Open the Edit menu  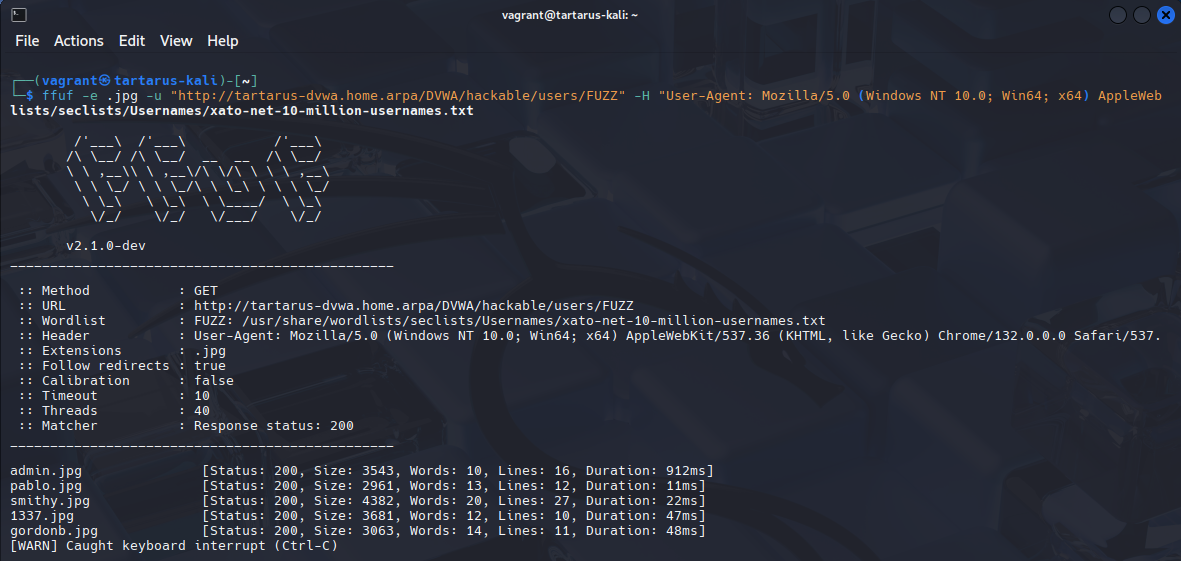pyautogui.click(x=132, y=41)
